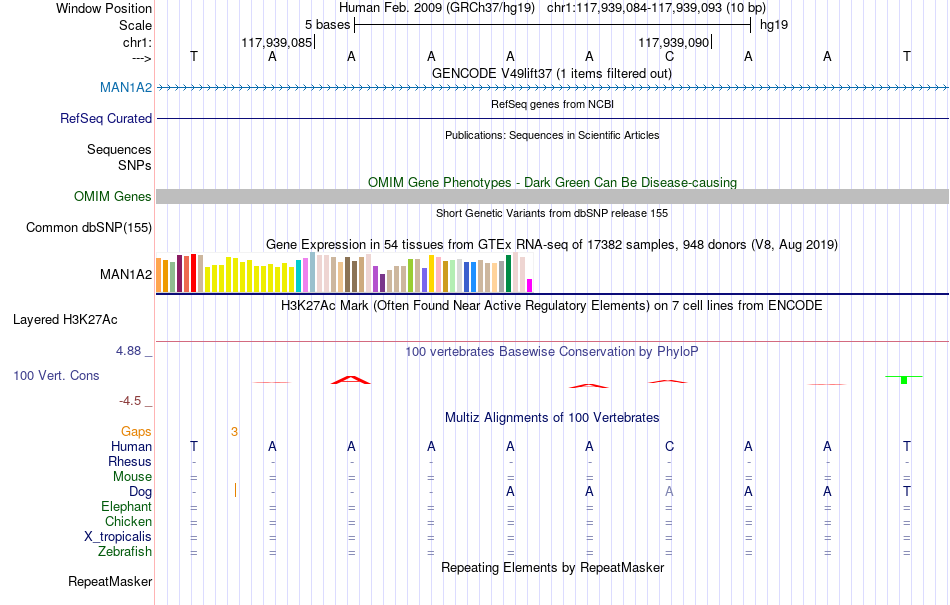Click the RepeatMasker track label

pos(110,581)
